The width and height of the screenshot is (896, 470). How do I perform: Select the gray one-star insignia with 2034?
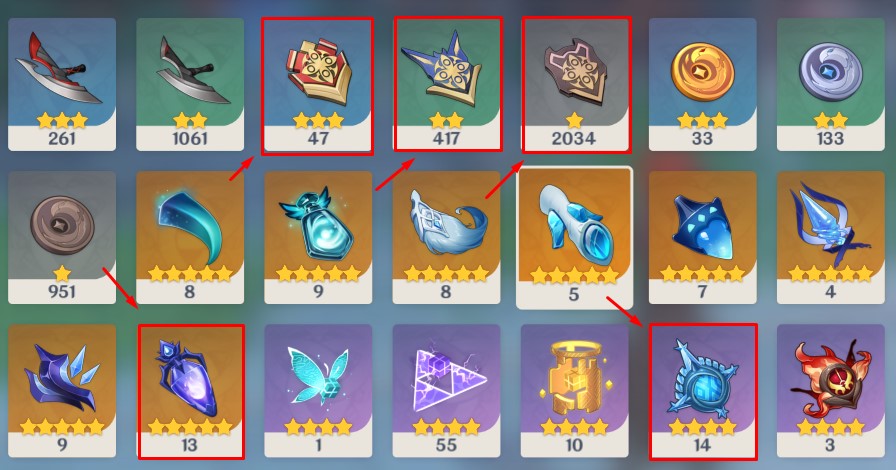tap(574, 85)
